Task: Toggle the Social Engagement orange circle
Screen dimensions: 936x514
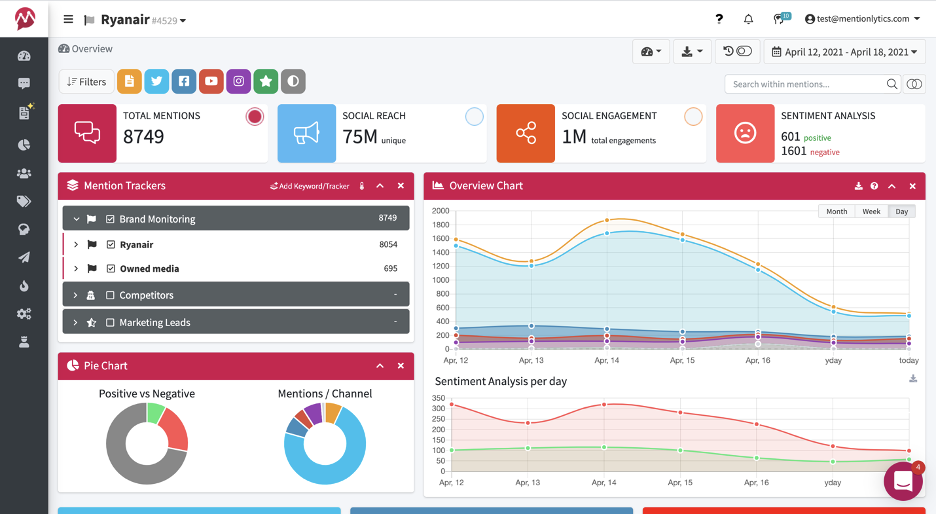Action: point(693,116)
